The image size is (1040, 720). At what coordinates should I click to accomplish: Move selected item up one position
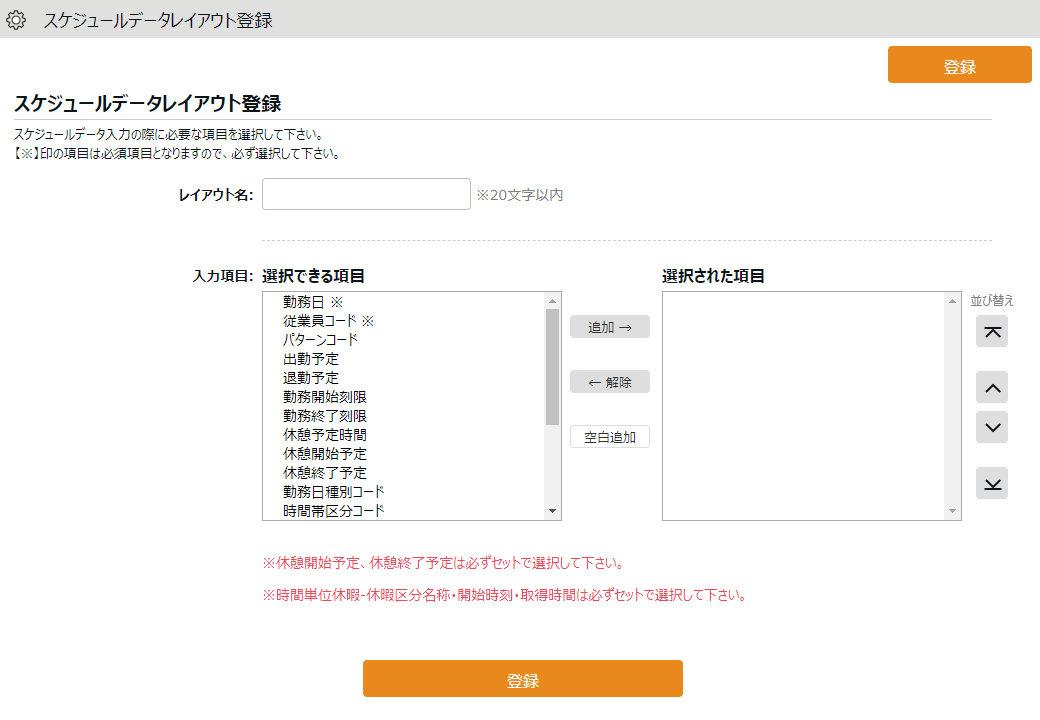coord(992,387)
